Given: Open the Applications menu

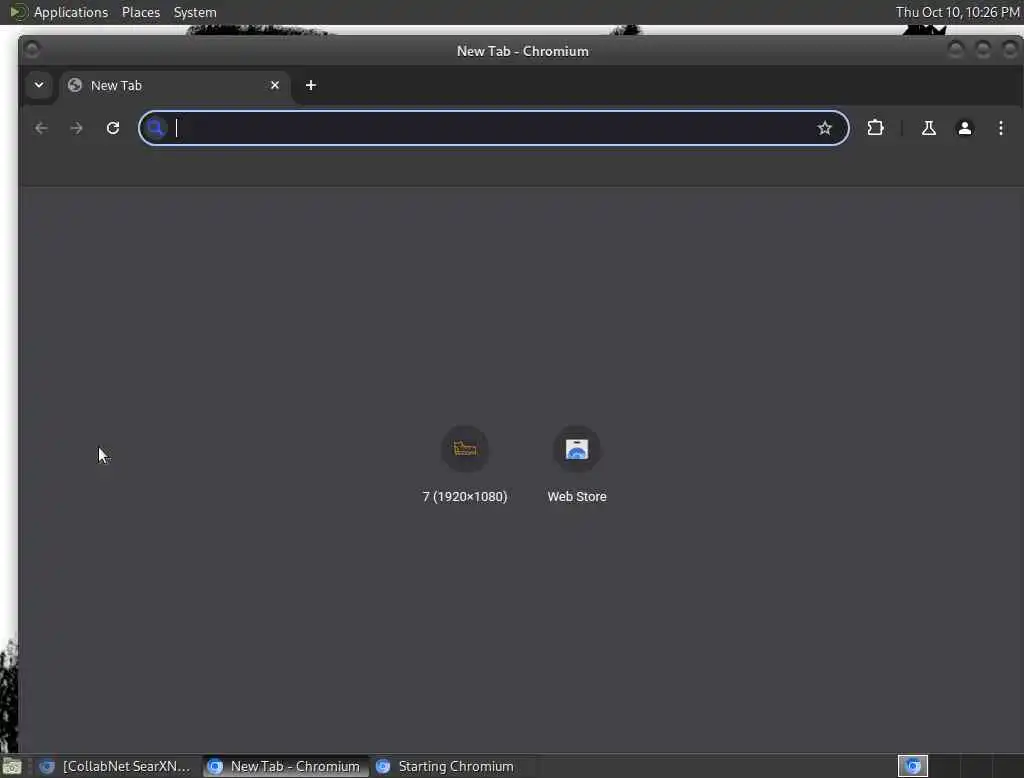Looking at the screenshot, I should pos(71,12).
